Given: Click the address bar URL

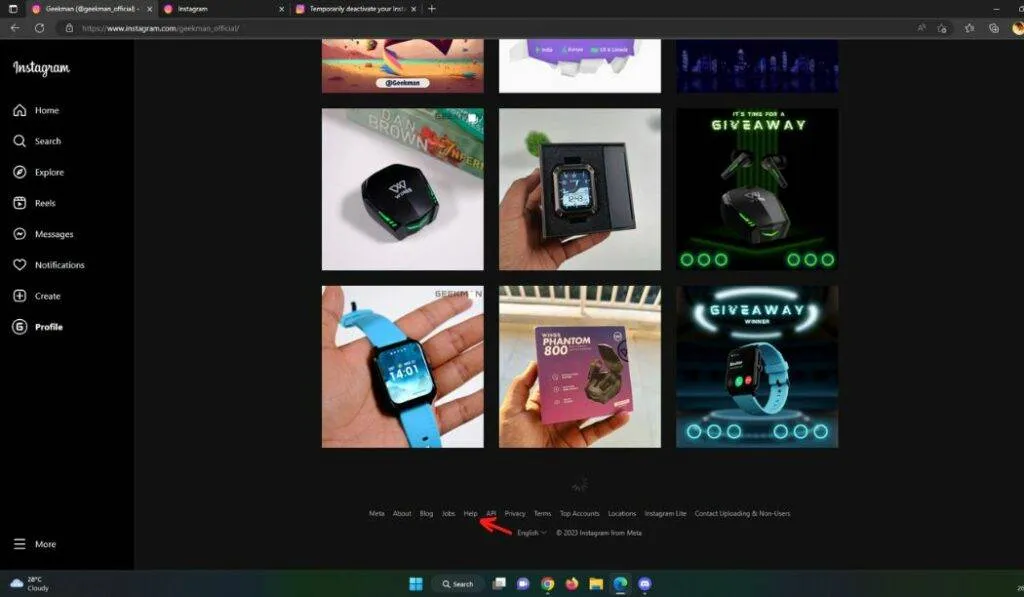Looking at the screenshot, I should [160, 28].
